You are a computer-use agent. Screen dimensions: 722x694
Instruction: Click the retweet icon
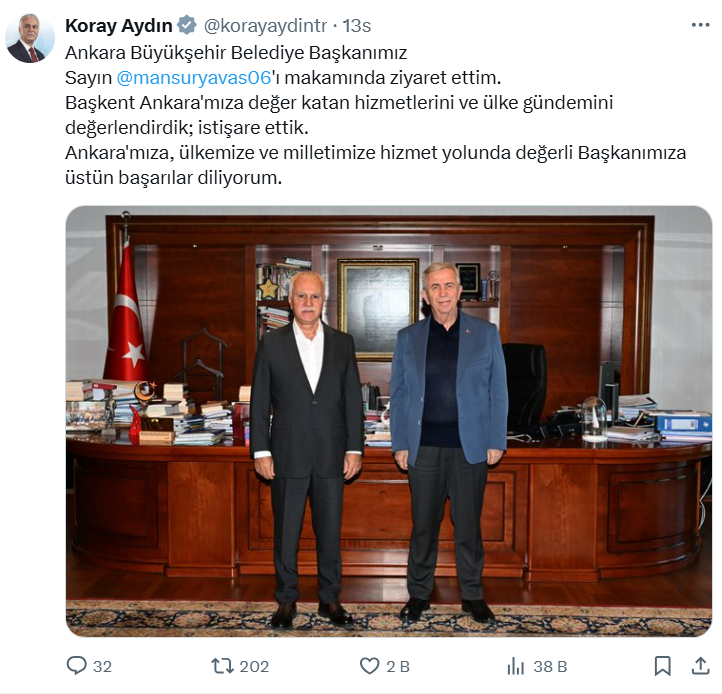(222, 666)
